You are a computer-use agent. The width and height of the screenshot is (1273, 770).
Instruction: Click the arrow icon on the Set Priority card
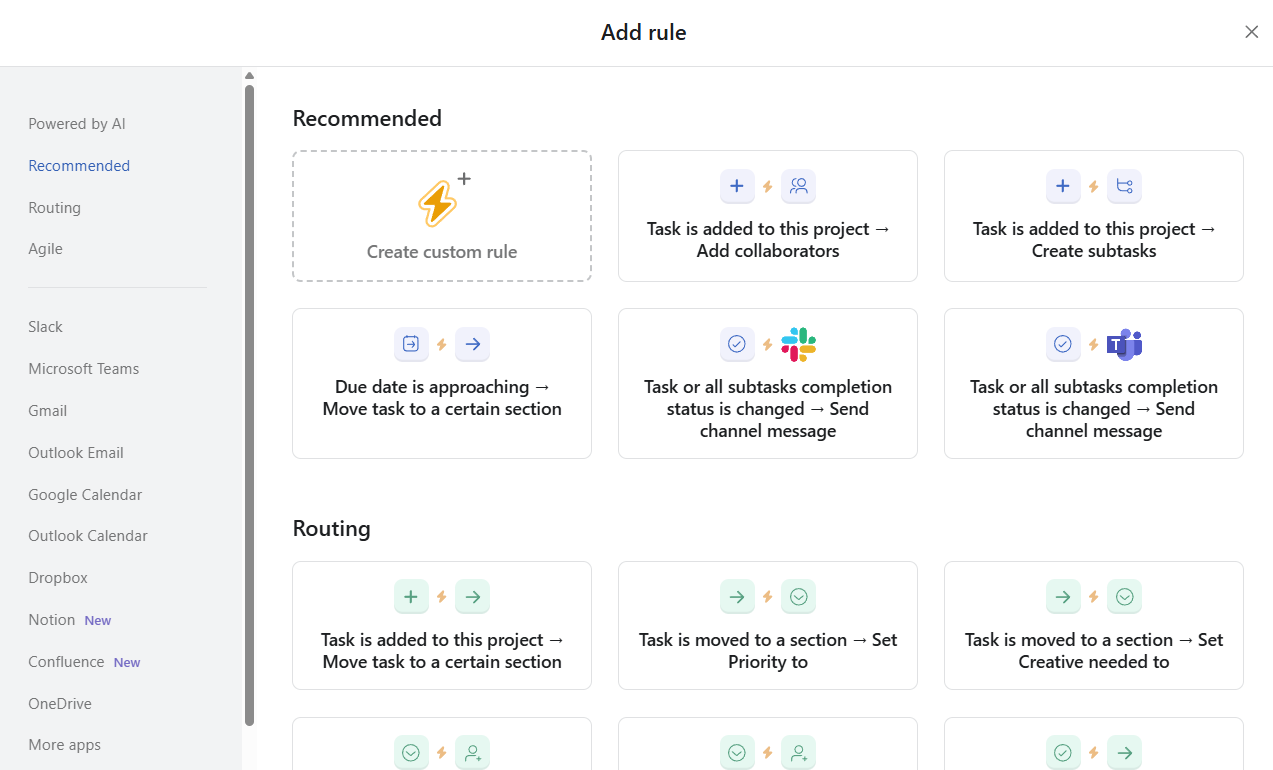737,596
